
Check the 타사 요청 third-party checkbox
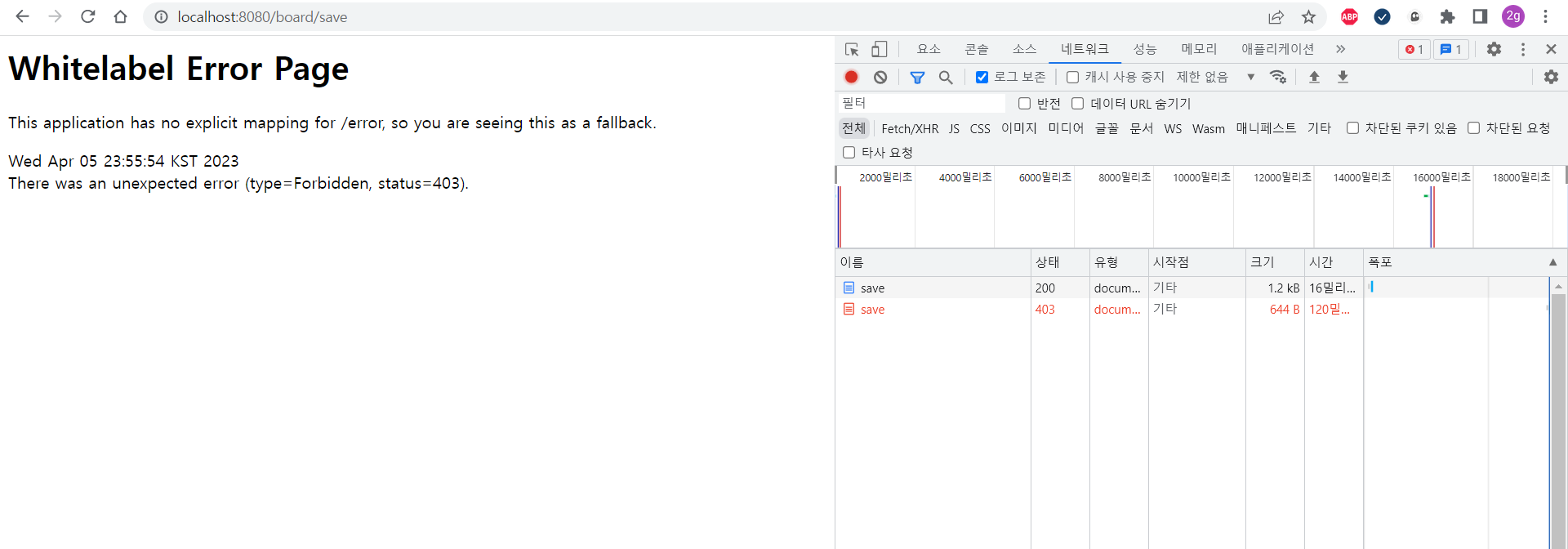(849, 152)
